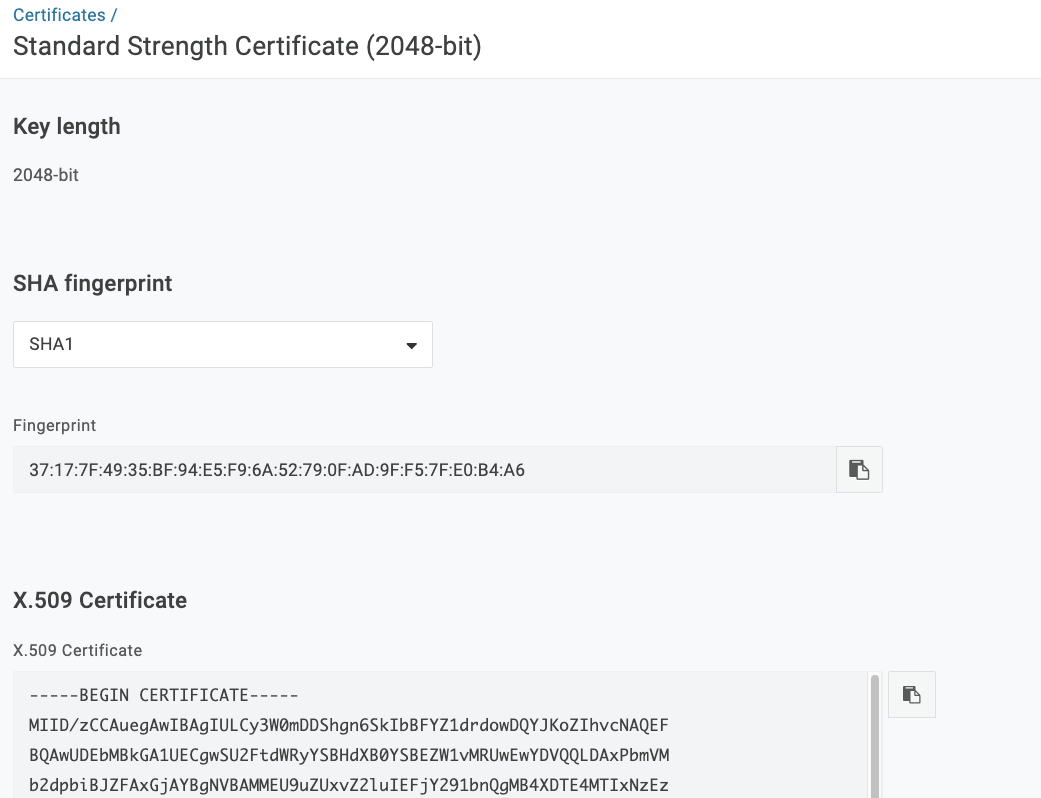
Task: Click inside the Fingerprint value field
Action: [x=424, y=469]
